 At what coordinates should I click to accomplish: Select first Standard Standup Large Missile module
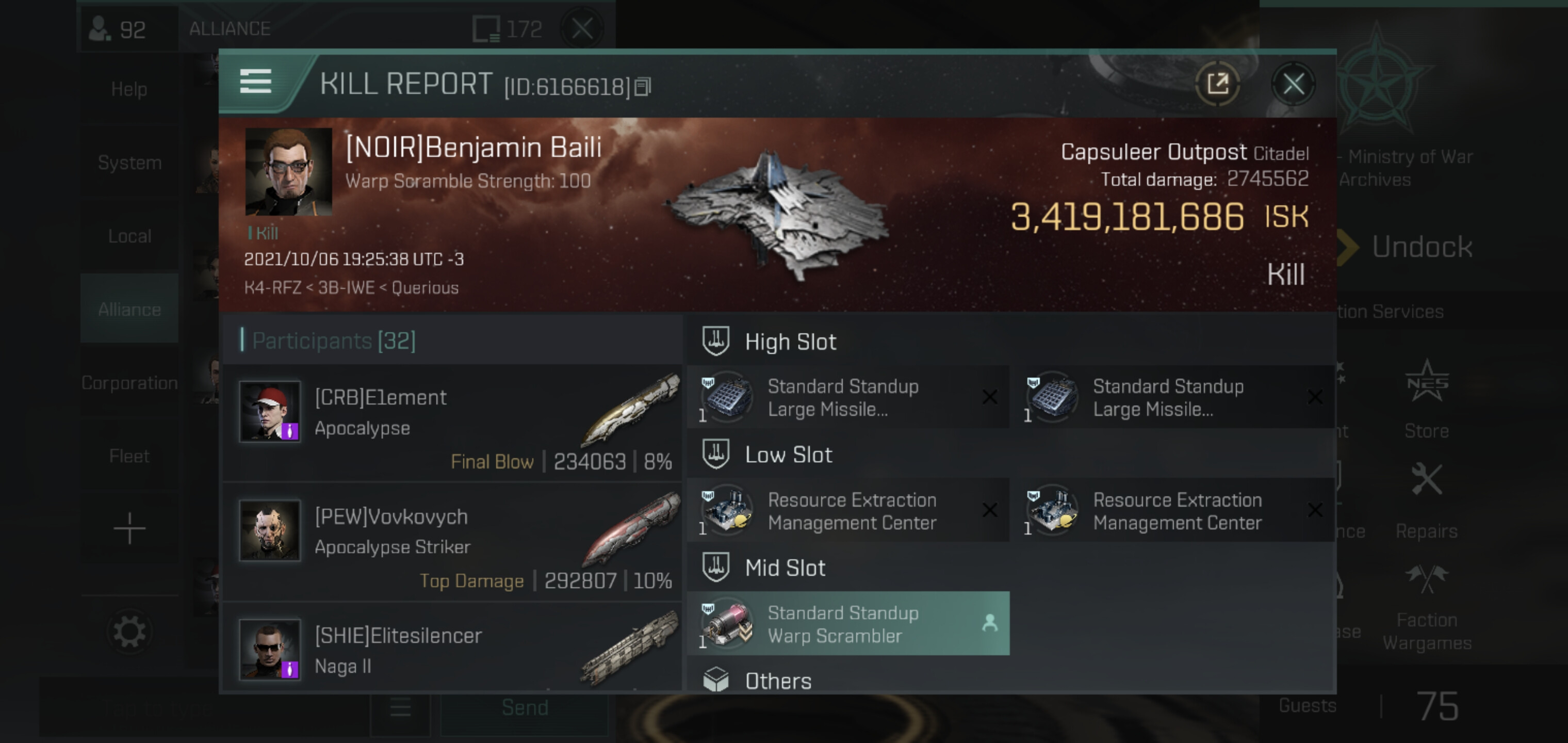tap(848, 397)
